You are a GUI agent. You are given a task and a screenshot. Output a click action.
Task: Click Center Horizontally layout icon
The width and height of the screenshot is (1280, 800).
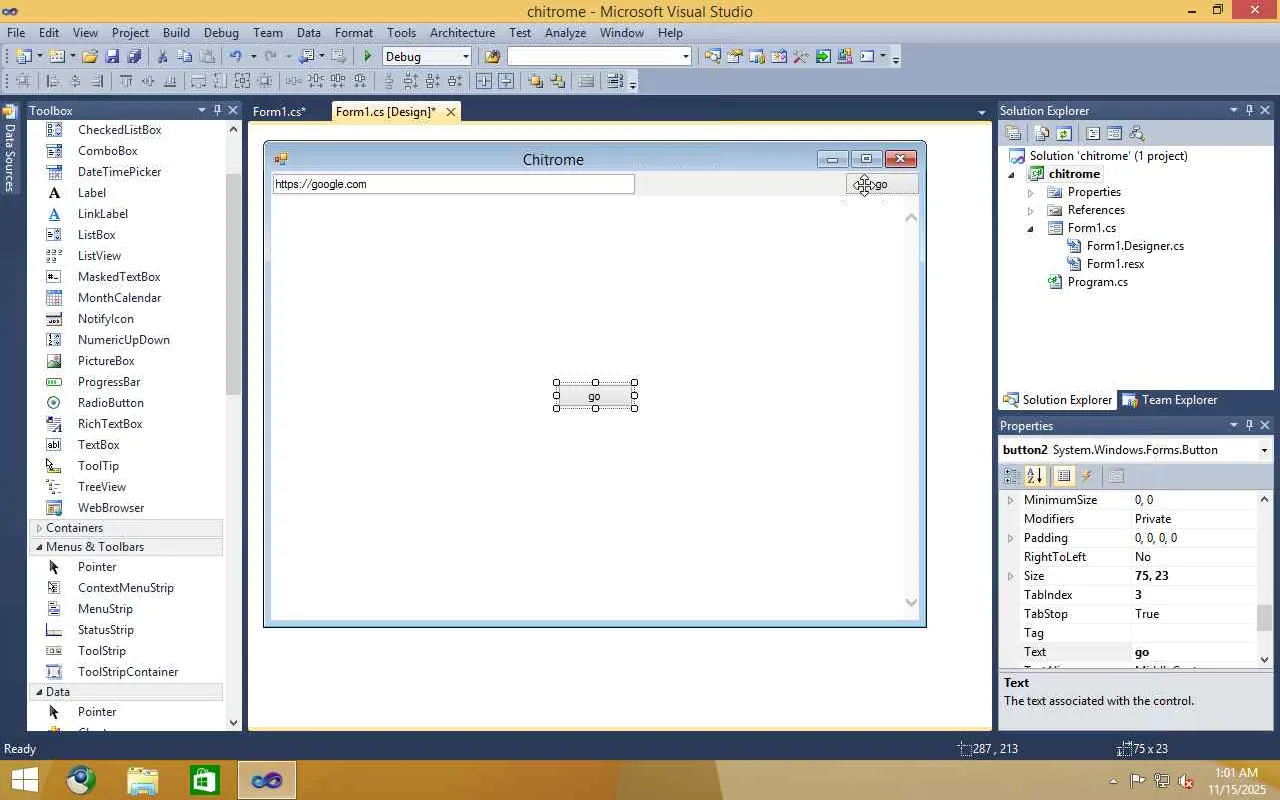(x=484, y=82)
